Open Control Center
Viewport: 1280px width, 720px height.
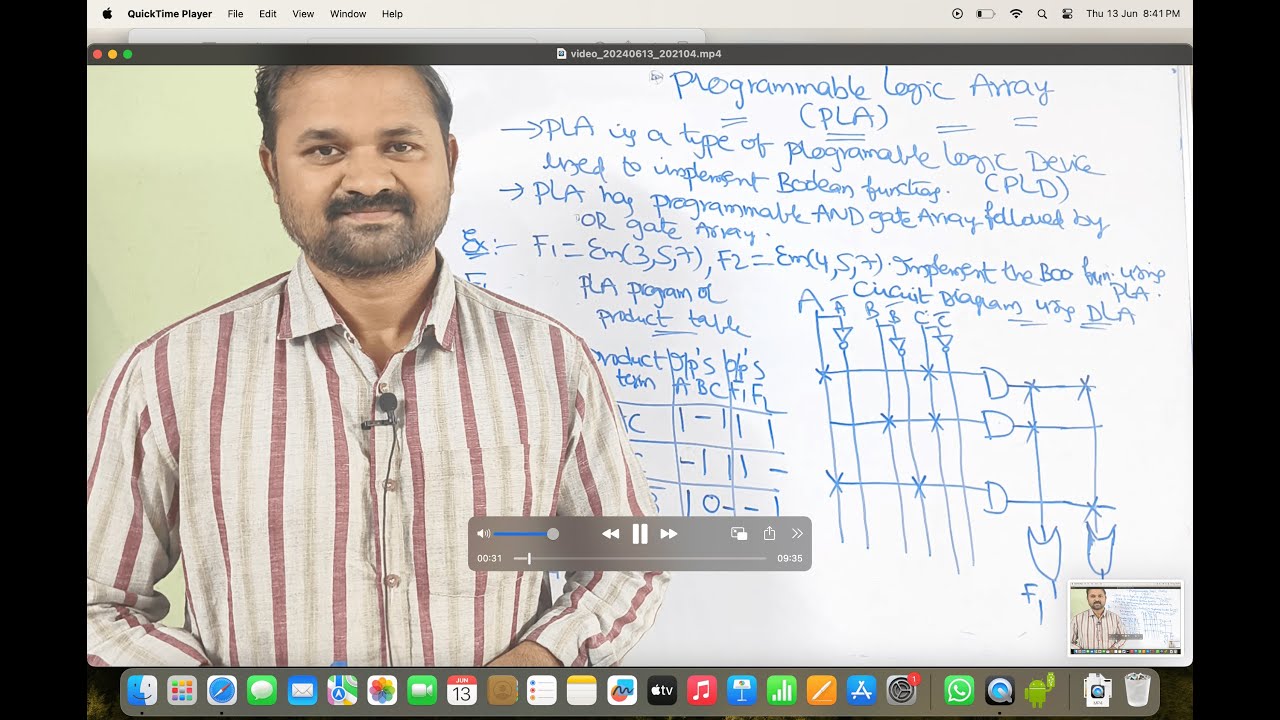(x=1067, y=14)
